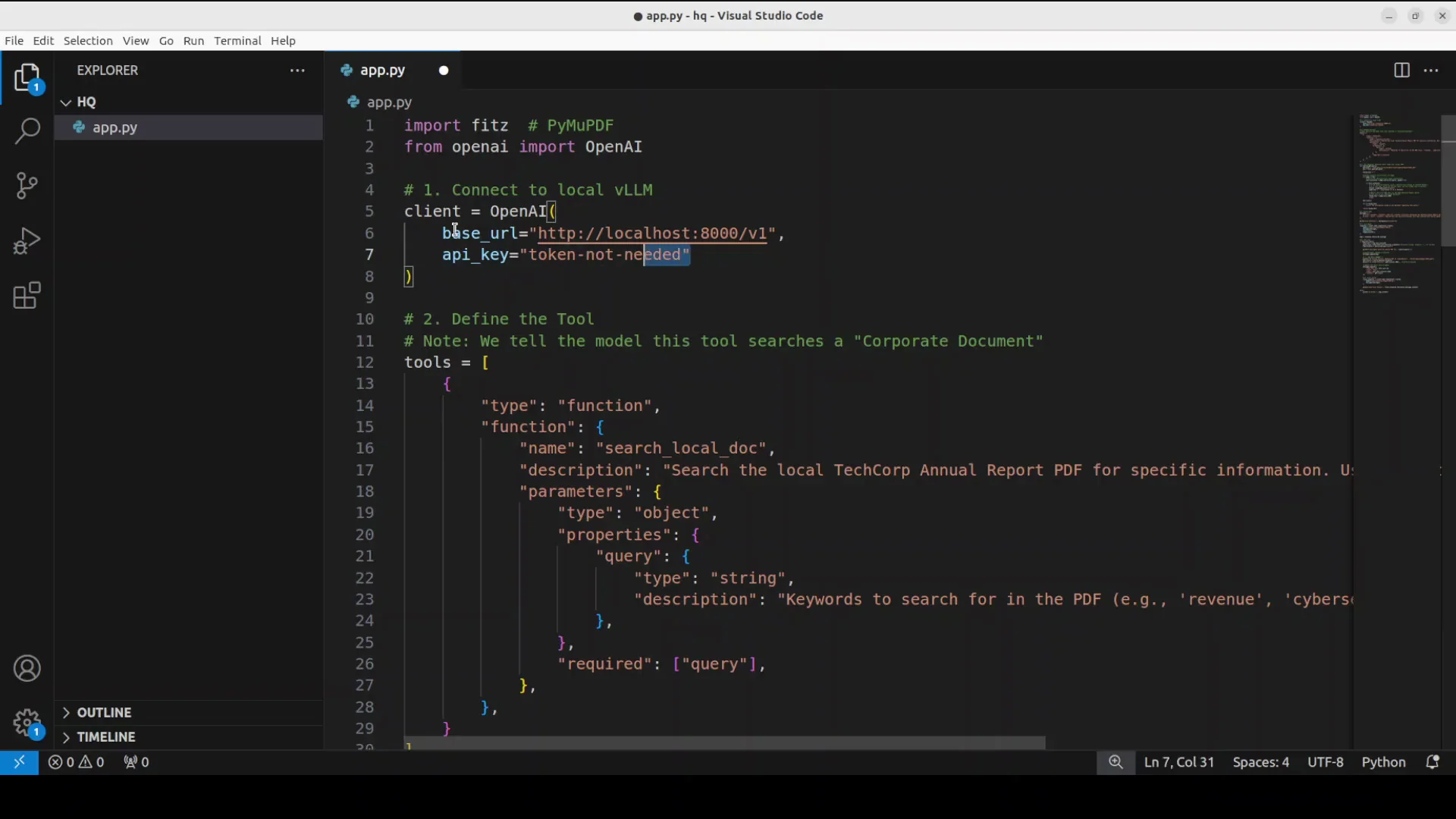
Task: Click the Python language mode button
Action: pos(1383,762)
